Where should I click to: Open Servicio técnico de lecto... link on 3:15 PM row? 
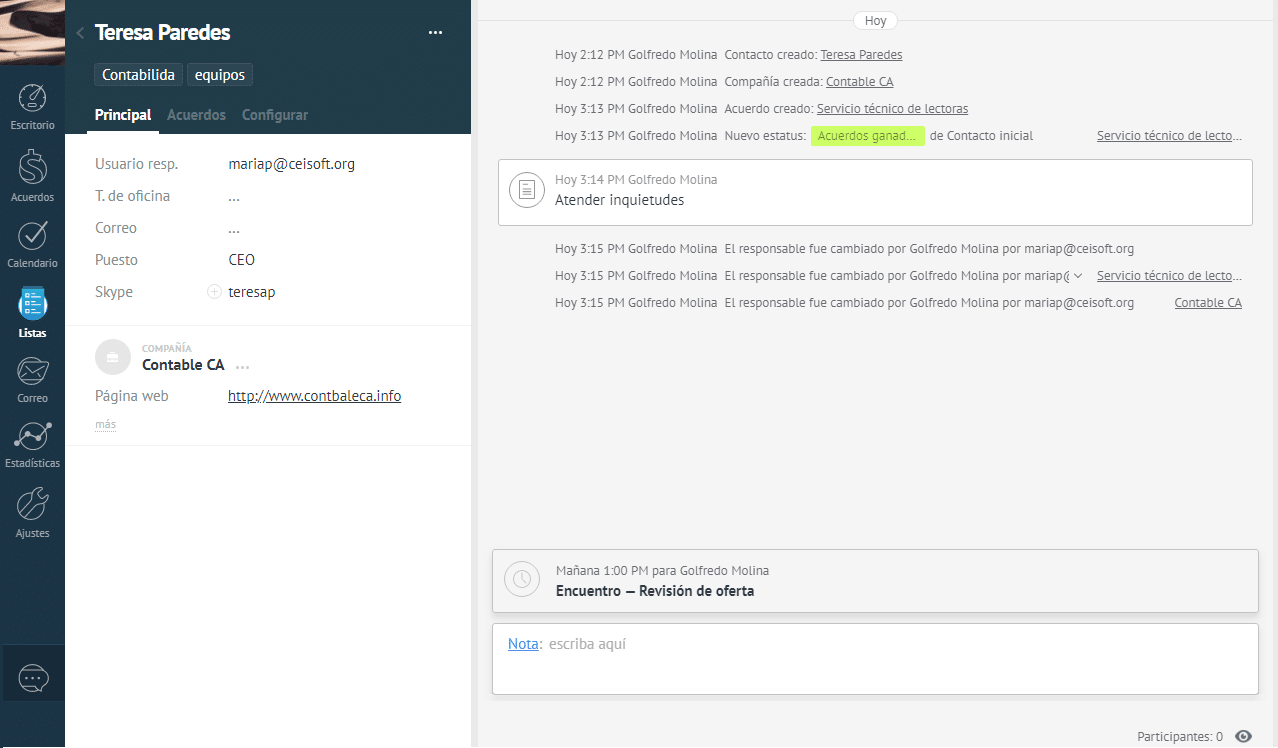point(1169,275)
